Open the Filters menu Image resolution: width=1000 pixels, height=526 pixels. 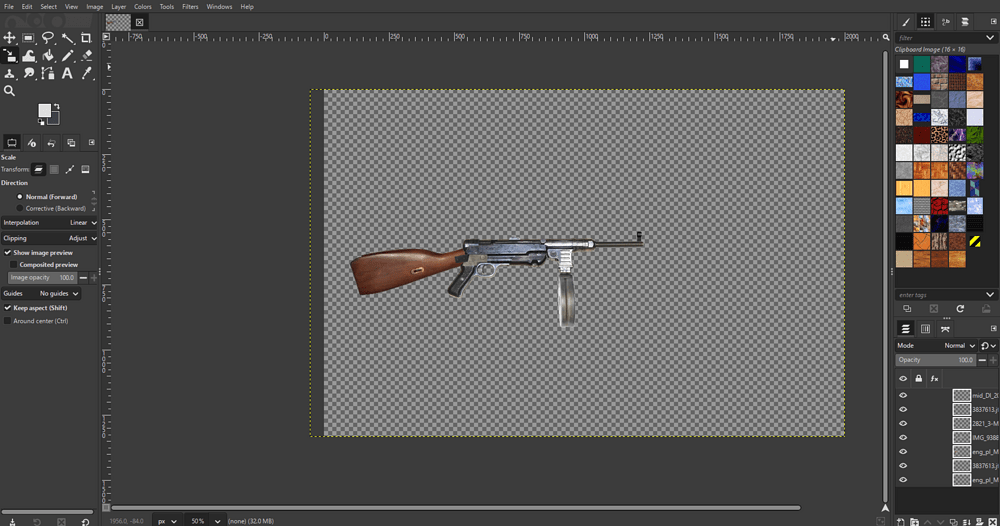point(190,6)
